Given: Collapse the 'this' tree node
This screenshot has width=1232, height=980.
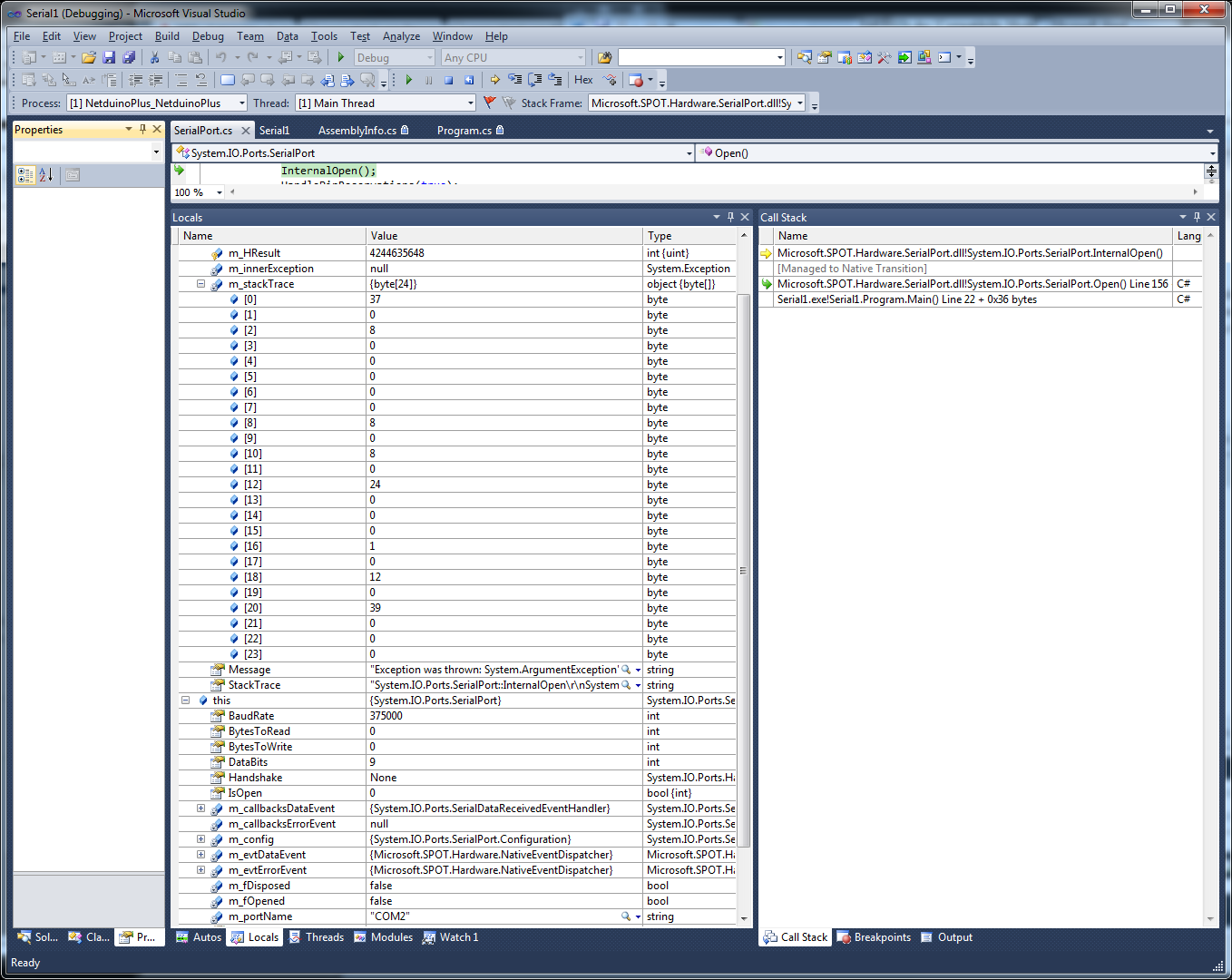Looking at the screenshot, I should point(185,701).
